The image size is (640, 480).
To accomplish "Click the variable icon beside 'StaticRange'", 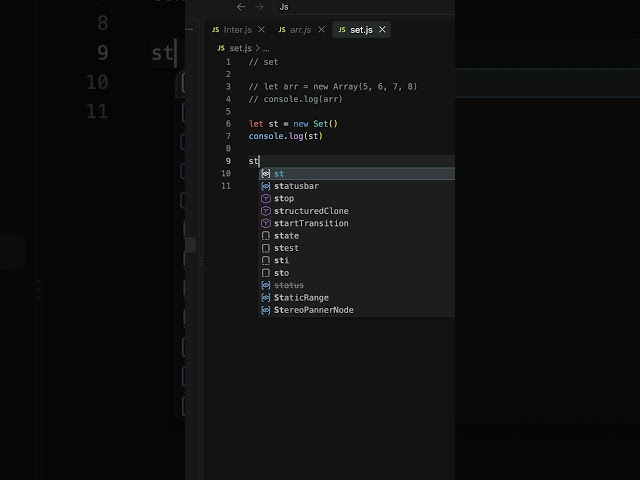I will click(x=266, y=298).
